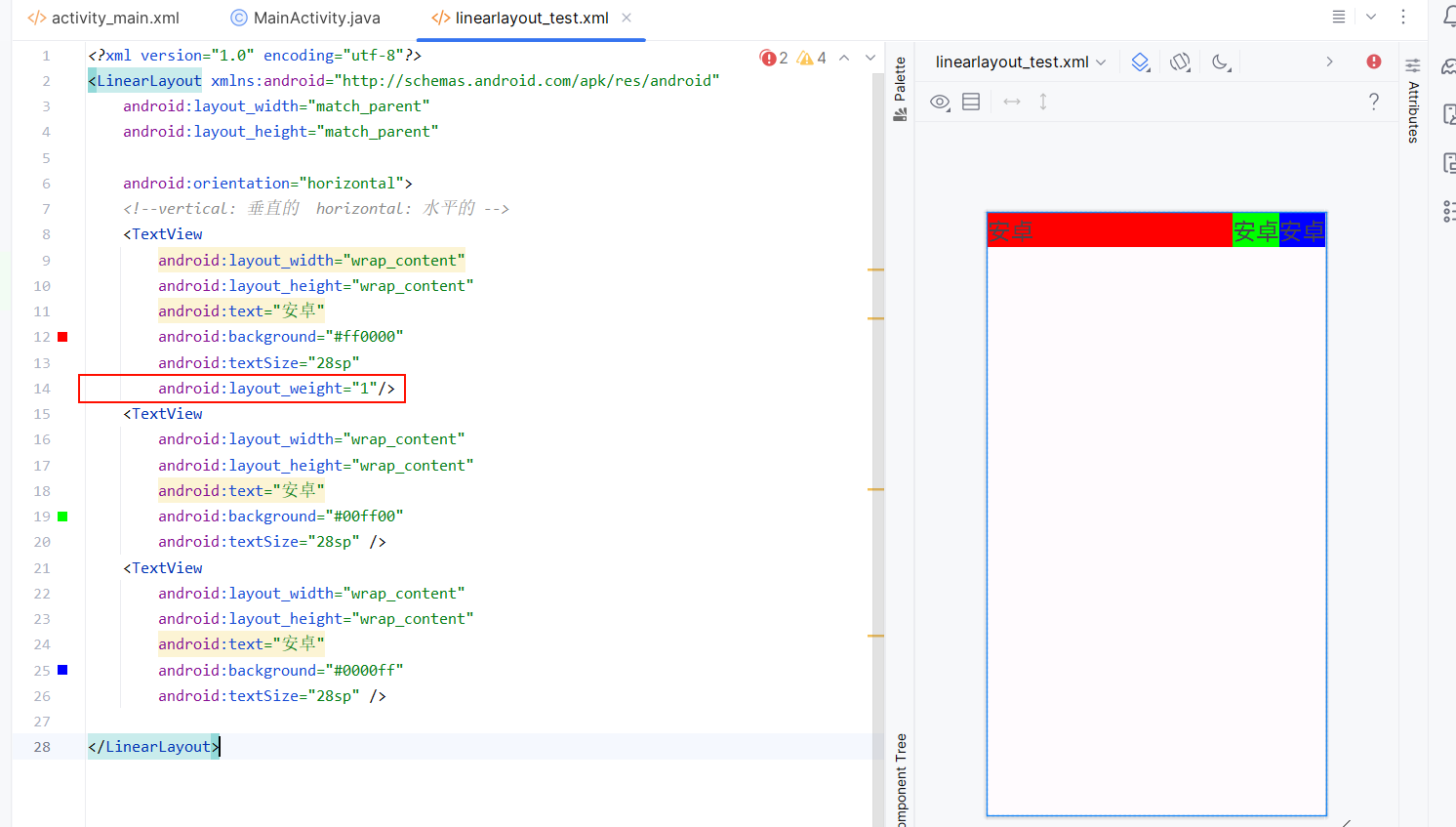The image size is (1456, 827).
Task: Open the MainActivity.java tab
Action: coord(305,18)
